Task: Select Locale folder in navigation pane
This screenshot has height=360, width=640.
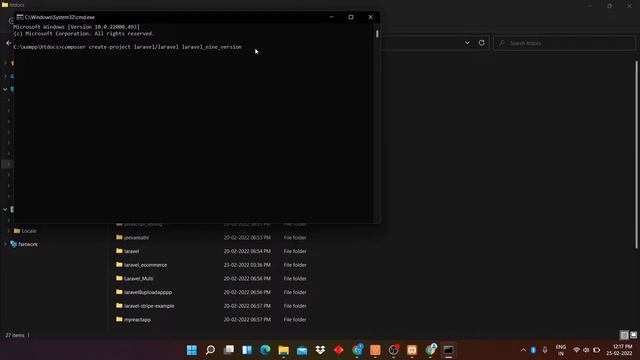Action: tap(29, 231)
